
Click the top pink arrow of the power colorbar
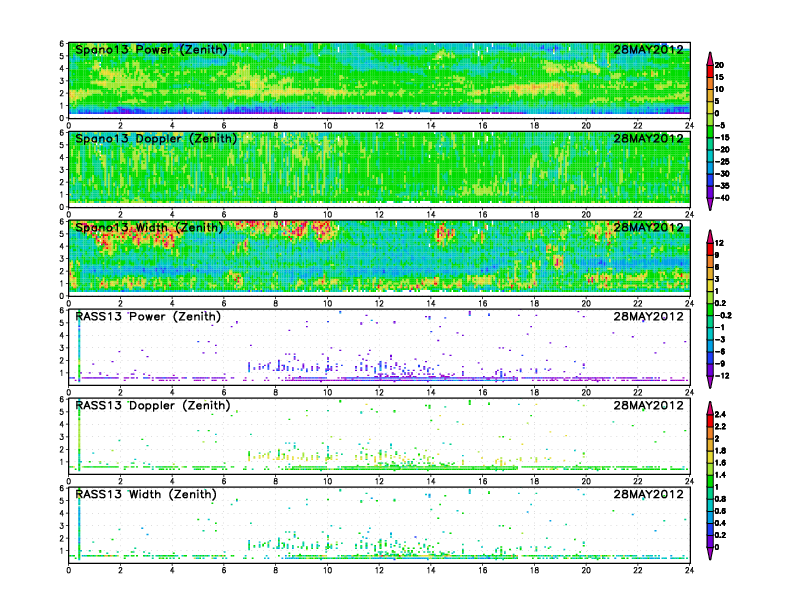[710, 58]
